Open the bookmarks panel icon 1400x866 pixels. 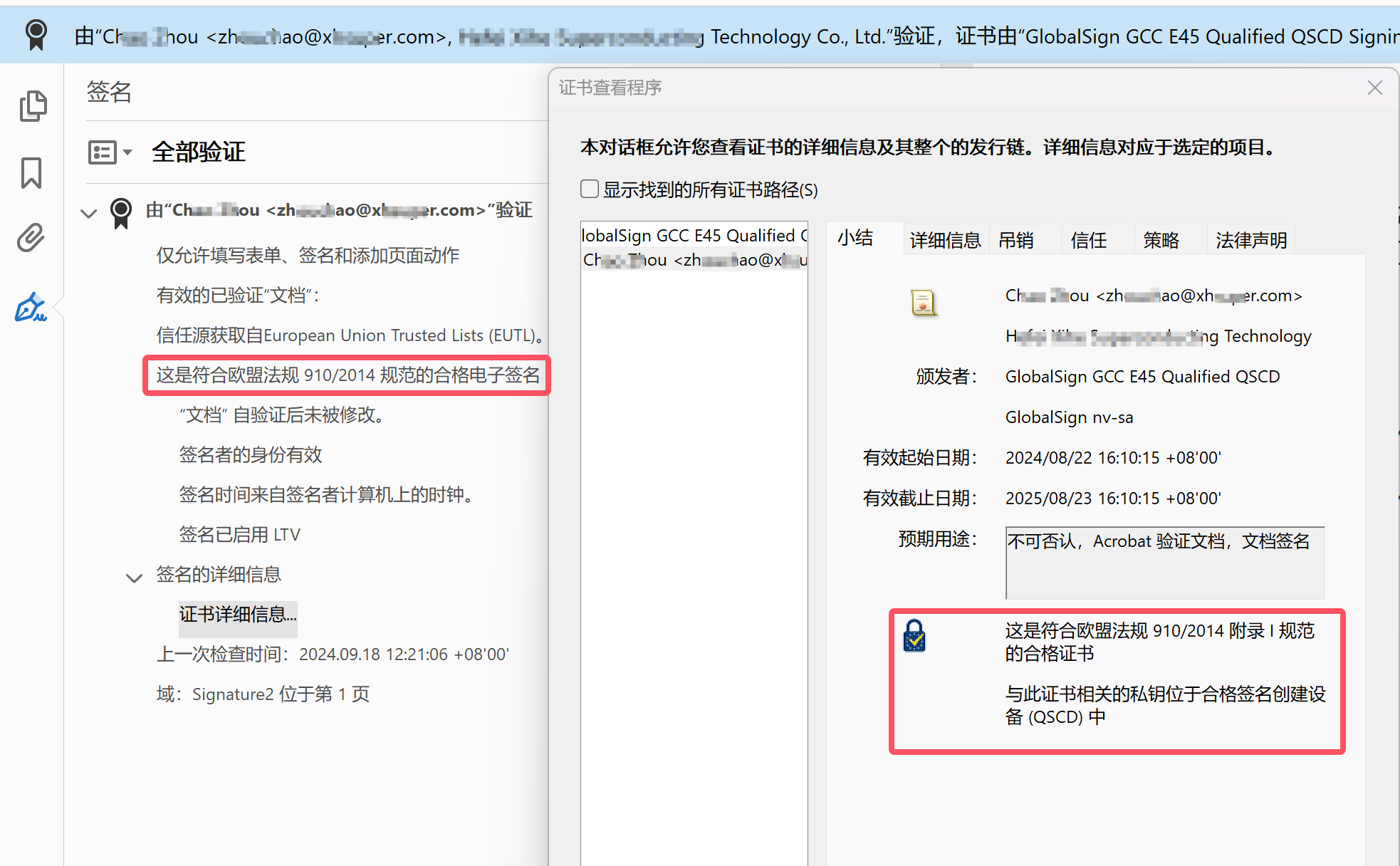[x=31, y=173]
